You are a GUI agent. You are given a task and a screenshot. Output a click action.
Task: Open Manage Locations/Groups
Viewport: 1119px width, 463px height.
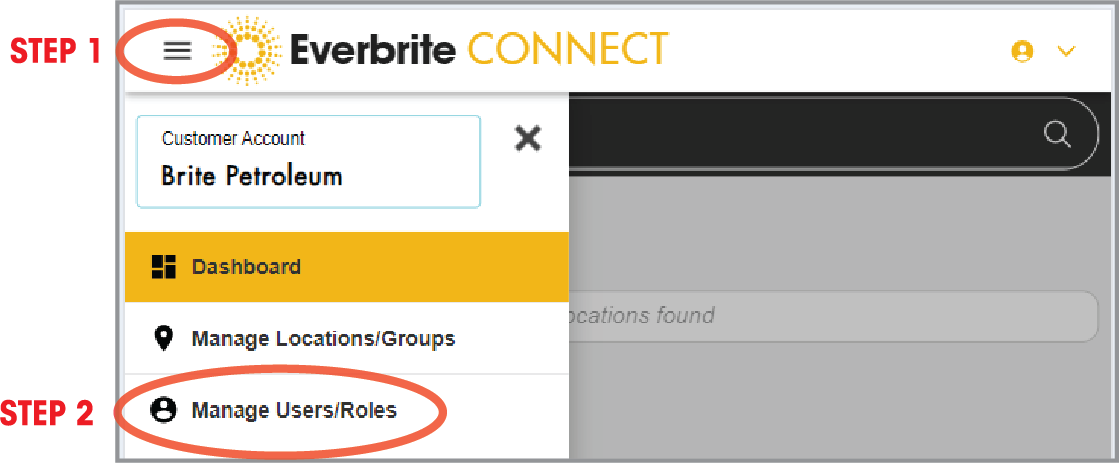click(x=323, y=339)
